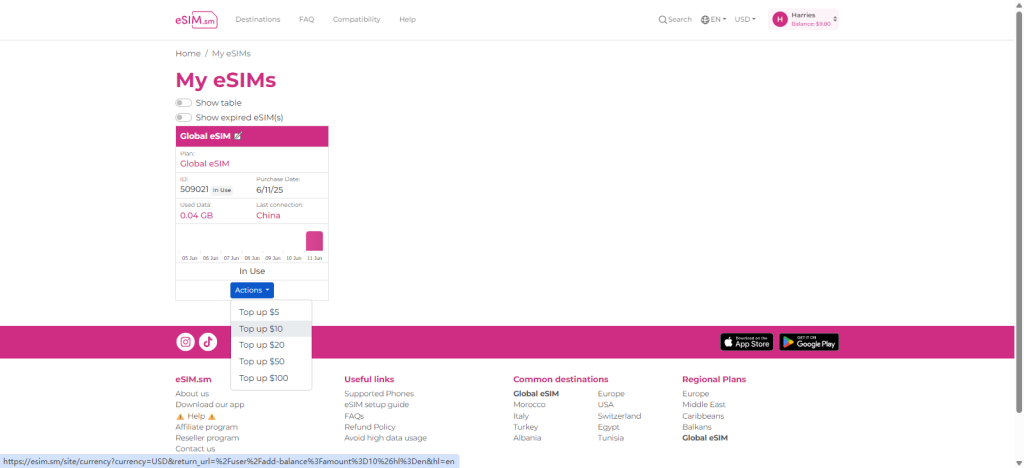This screenshot has height=468, width=1024.
Task: Open the Google Play download badge
Action: (x=808, y=342)
